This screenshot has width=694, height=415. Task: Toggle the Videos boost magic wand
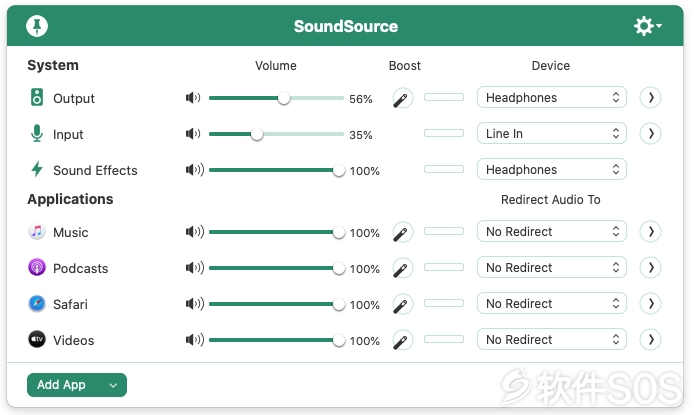coord(403,340)
